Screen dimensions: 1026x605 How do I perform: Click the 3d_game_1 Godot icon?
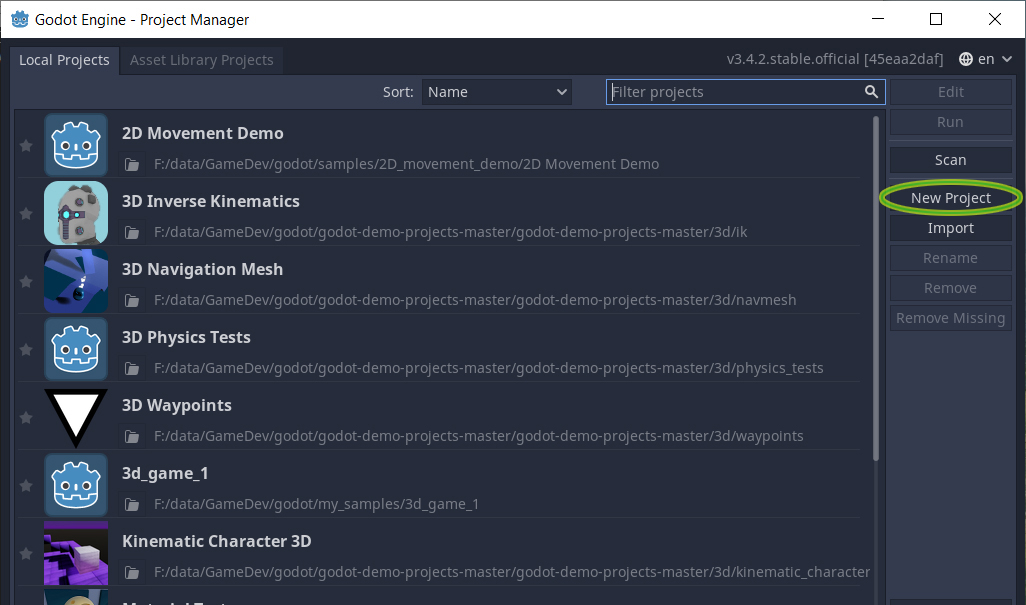tap(76, 485)
